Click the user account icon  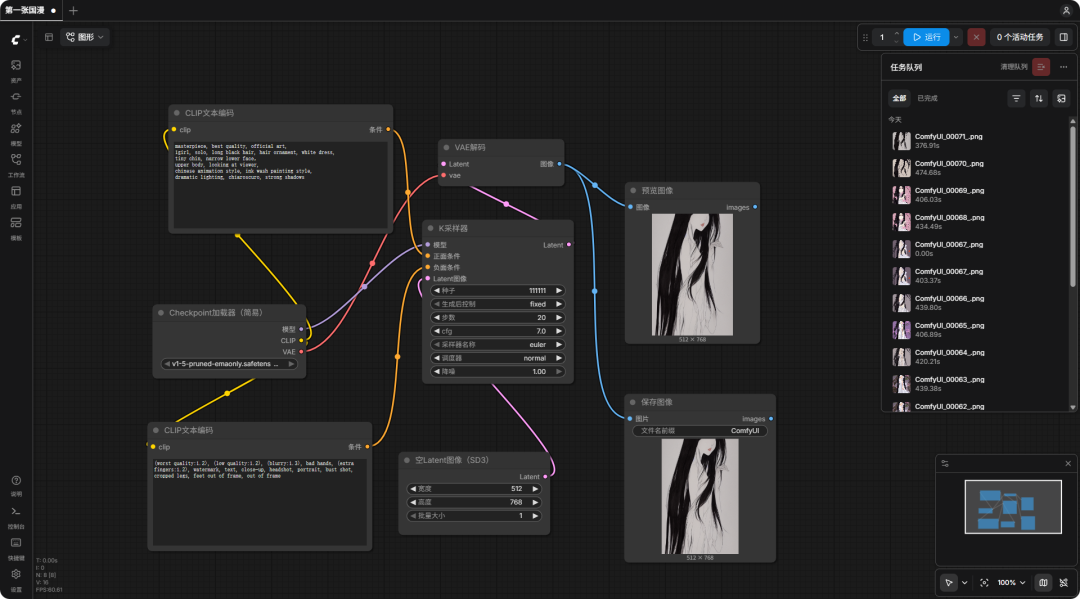[1066, 10]
